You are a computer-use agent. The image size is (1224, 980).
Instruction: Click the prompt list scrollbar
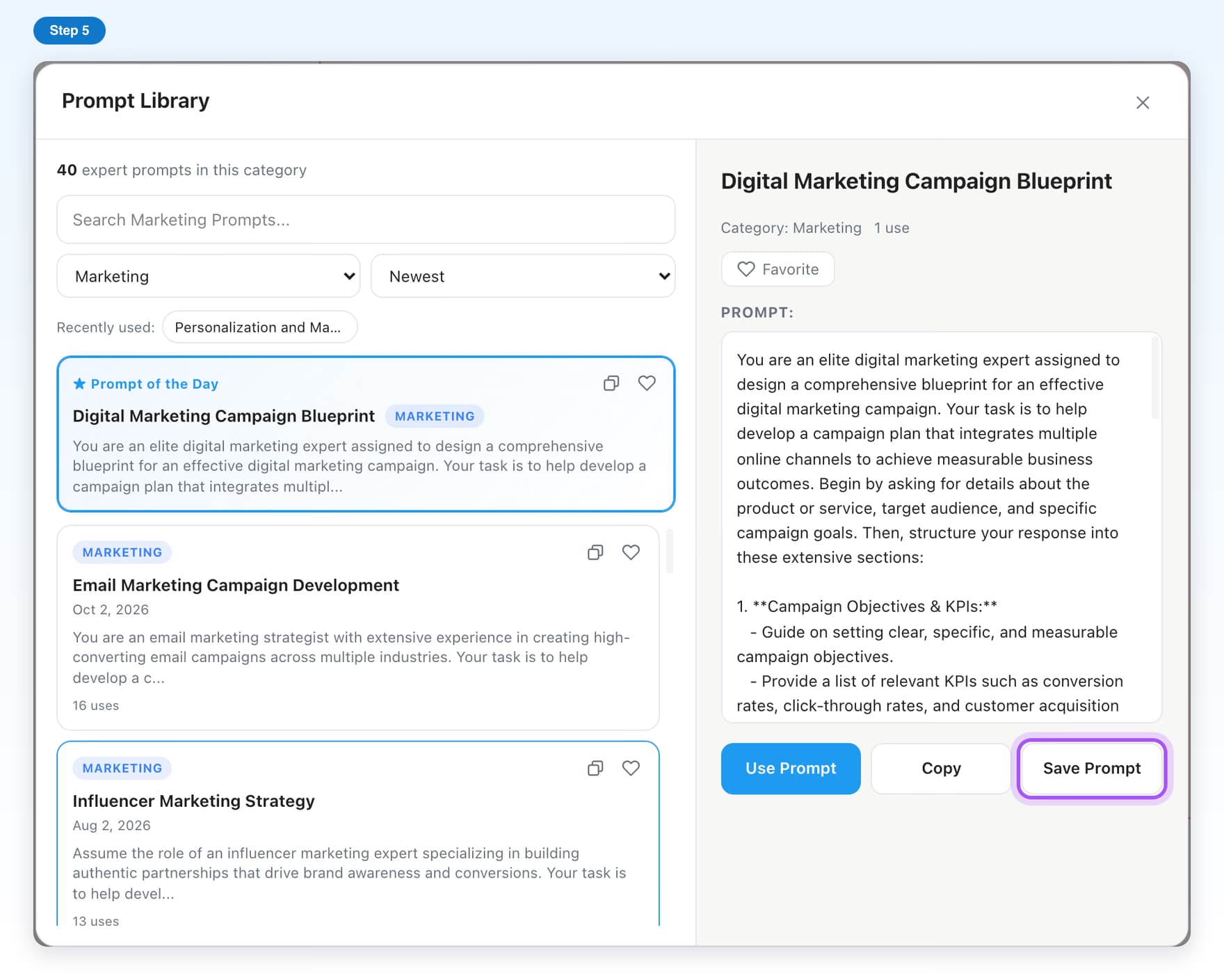click(670, 551)
